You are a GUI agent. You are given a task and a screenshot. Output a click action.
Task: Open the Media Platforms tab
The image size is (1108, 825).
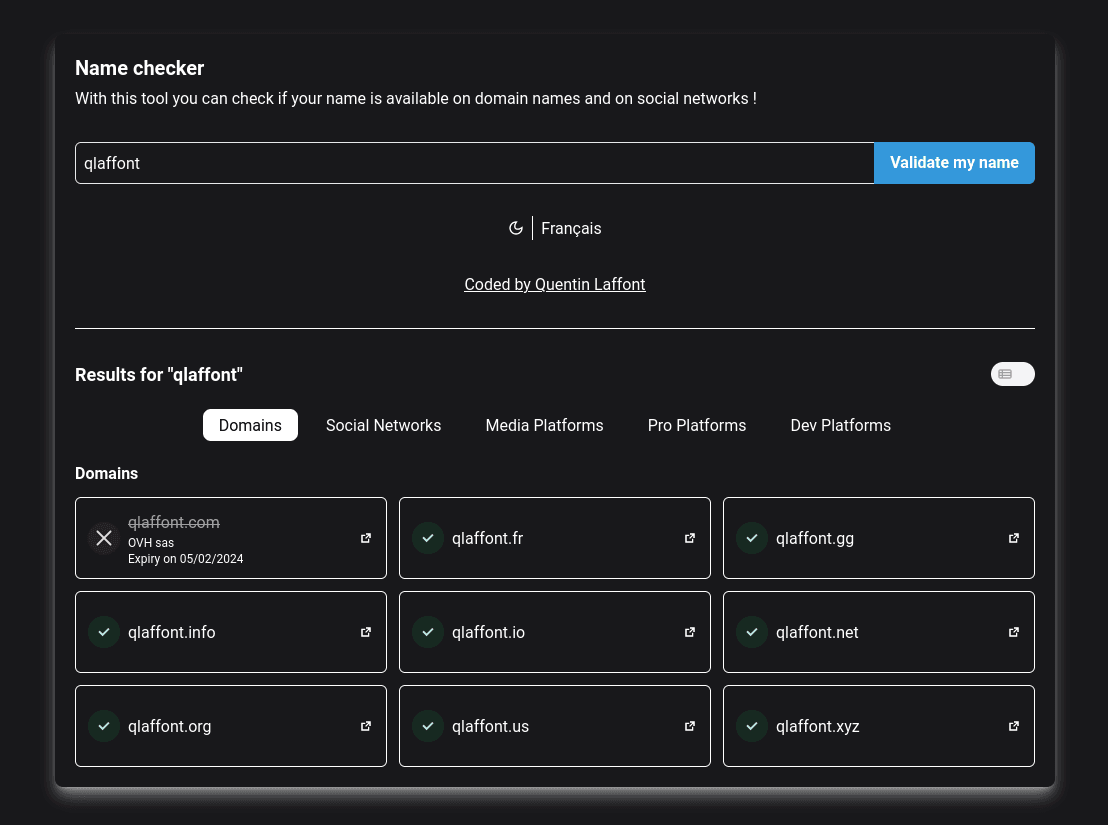click(544, 425)
